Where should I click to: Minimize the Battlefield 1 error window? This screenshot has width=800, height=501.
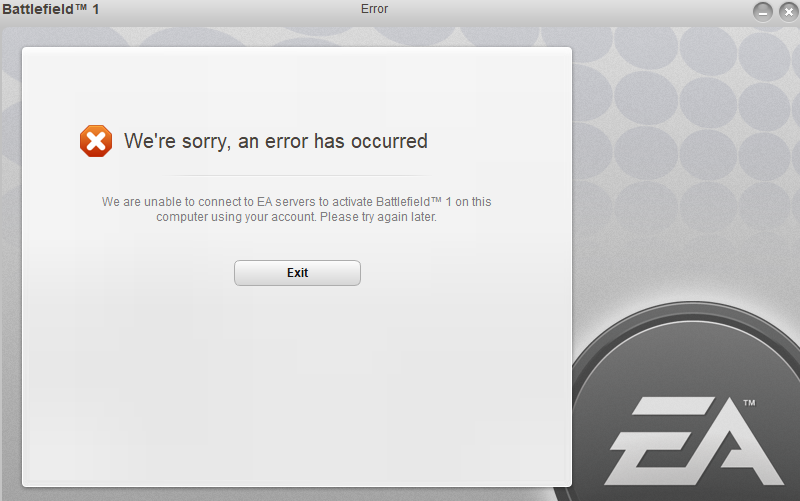coord(763,12)
